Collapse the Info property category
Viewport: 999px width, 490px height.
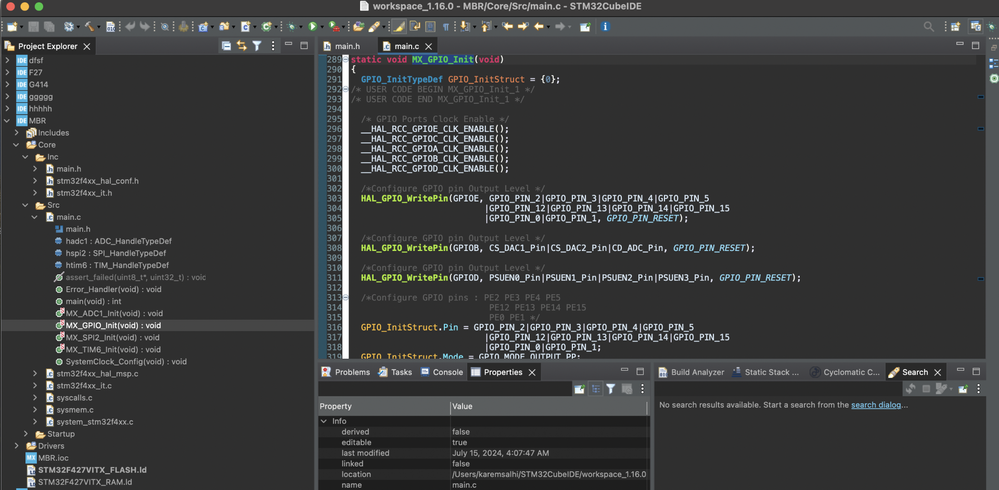[x=324, y=421]
